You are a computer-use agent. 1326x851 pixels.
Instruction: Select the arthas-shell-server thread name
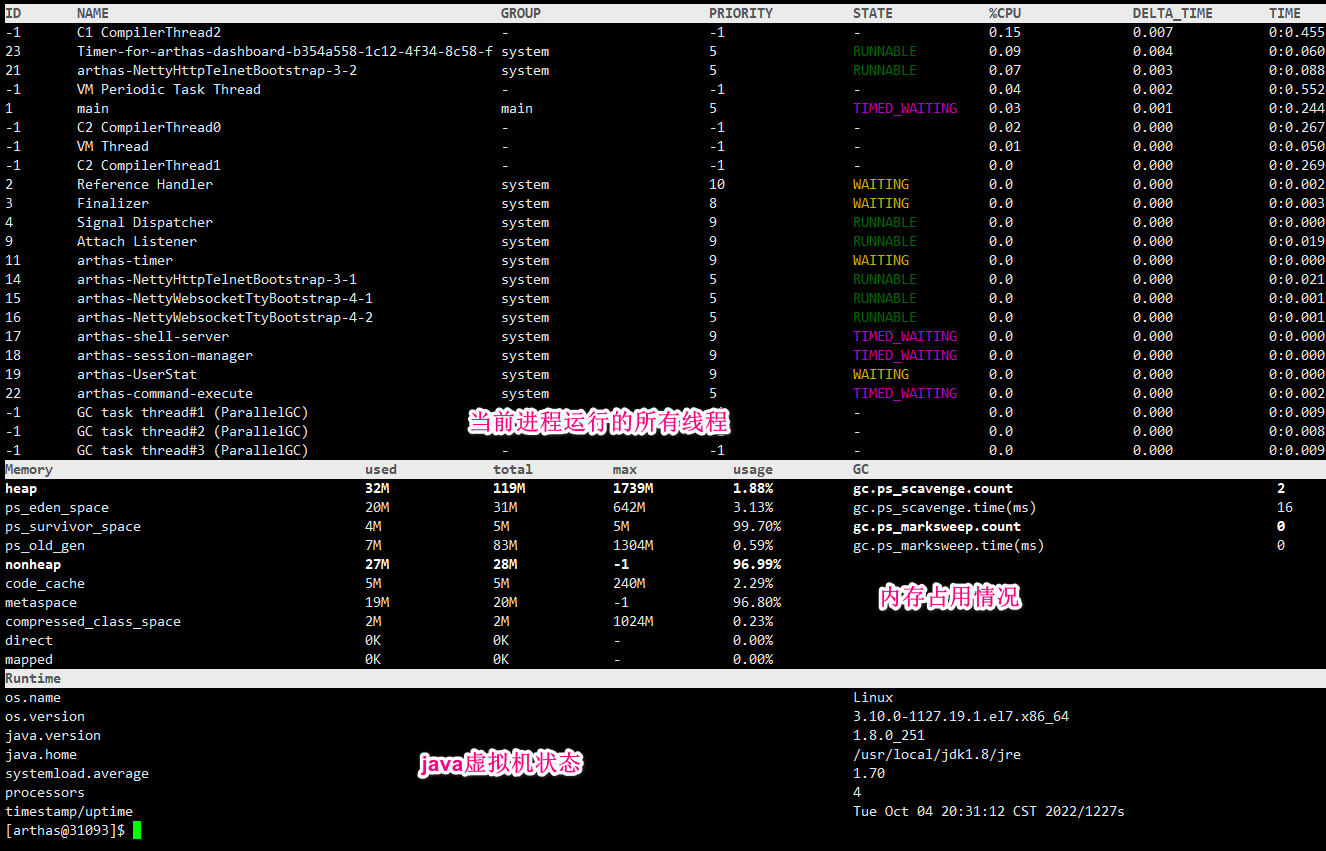click(x=153, y=336)
